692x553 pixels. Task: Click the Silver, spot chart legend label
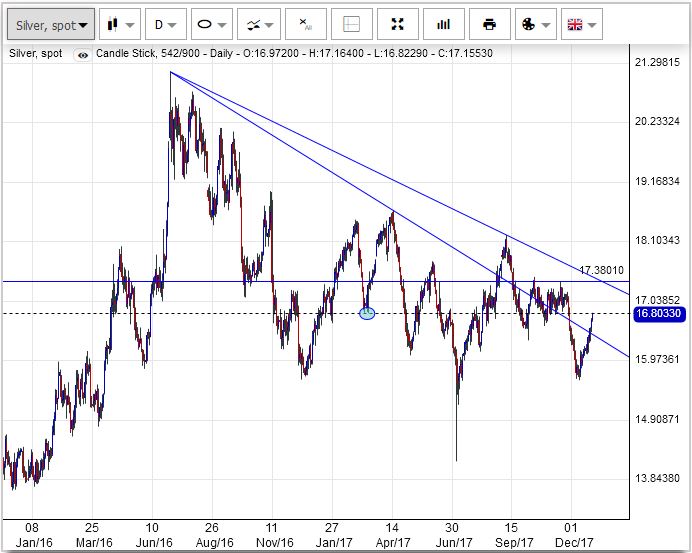point(35,54)
